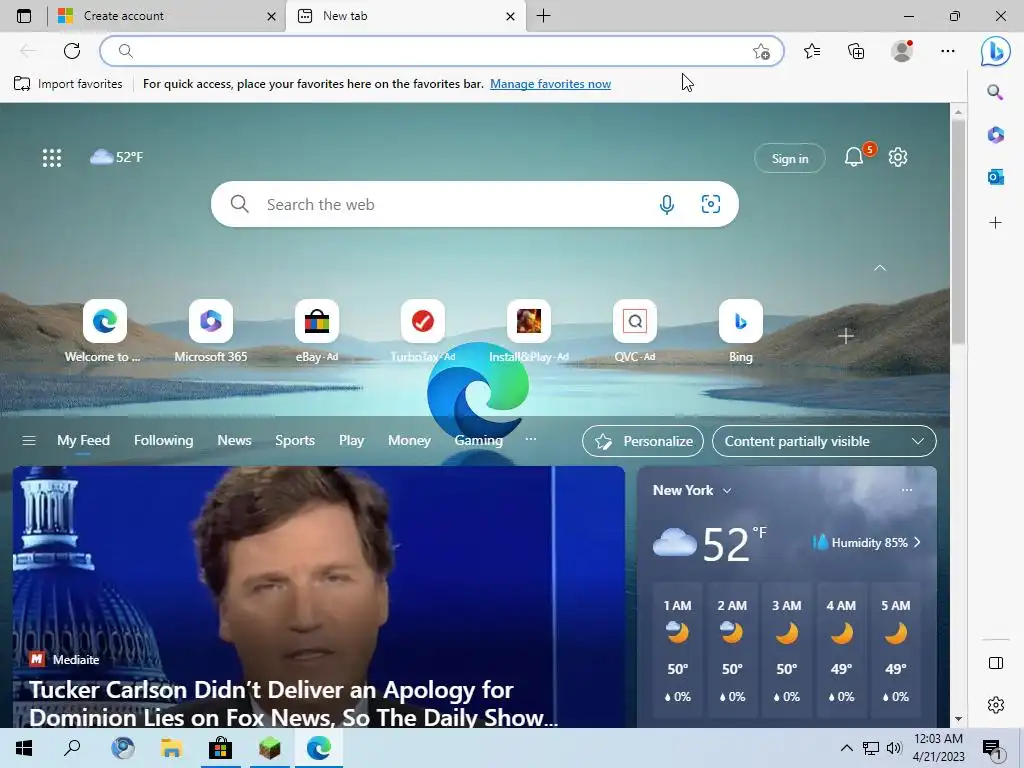Open the browser profile avatar
Screen dimensions: 1024x768
pyautogui.click(x=902, y=51)
